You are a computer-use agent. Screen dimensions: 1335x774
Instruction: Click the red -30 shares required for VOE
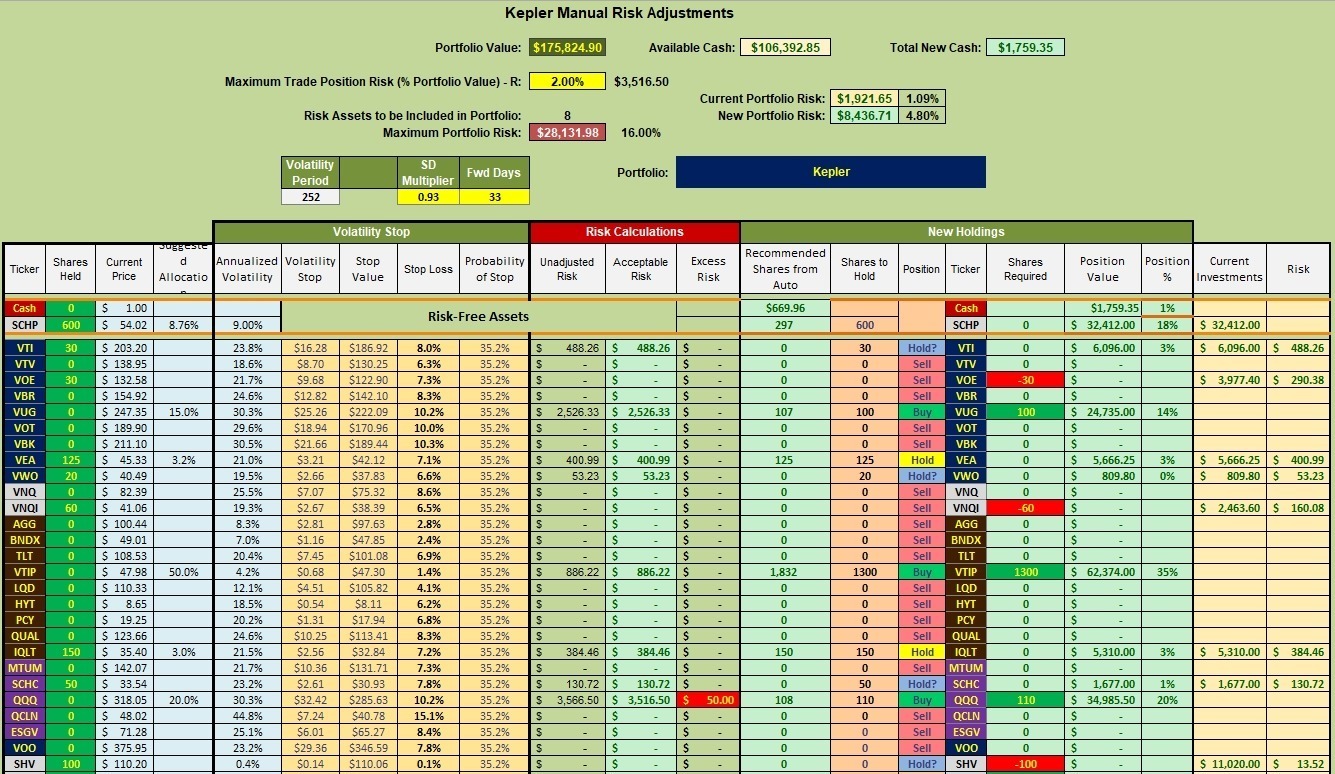(1025, 380)
